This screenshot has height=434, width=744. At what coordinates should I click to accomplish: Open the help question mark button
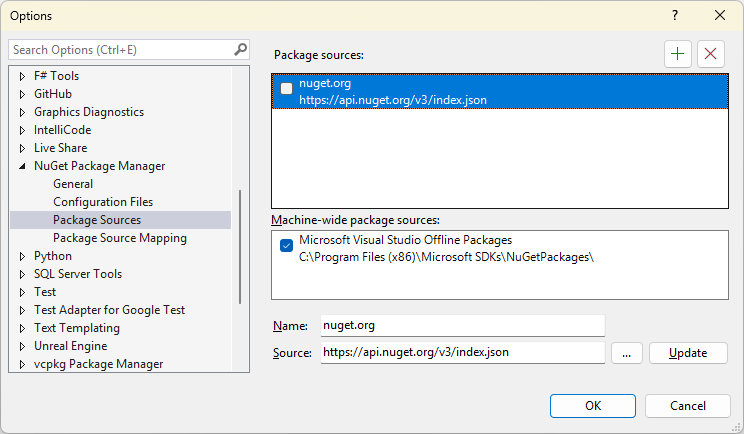pyautogui.click(x=675, y=15)
